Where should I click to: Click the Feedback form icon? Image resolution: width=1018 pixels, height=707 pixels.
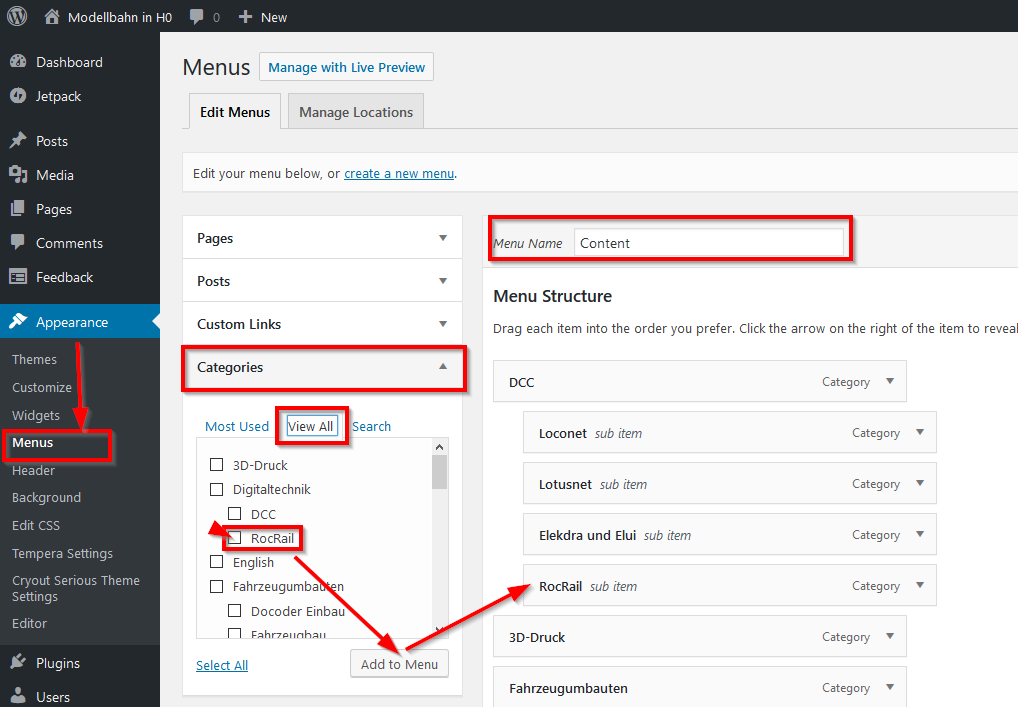pos(18,277)
